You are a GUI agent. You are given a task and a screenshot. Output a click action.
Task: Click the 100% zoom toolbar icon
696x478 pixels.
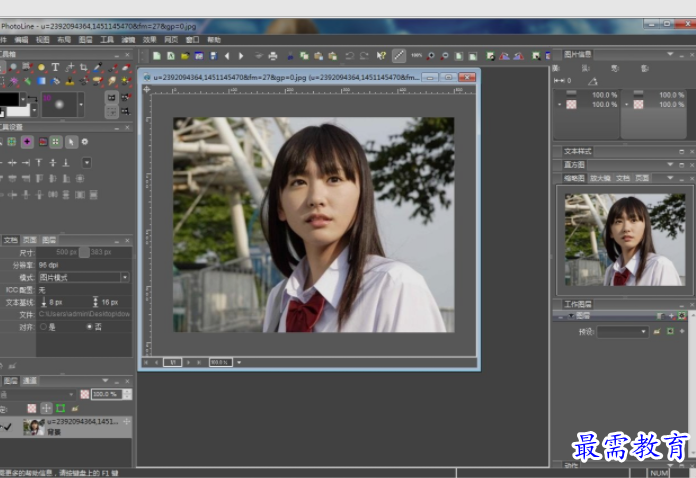(416, 55)
